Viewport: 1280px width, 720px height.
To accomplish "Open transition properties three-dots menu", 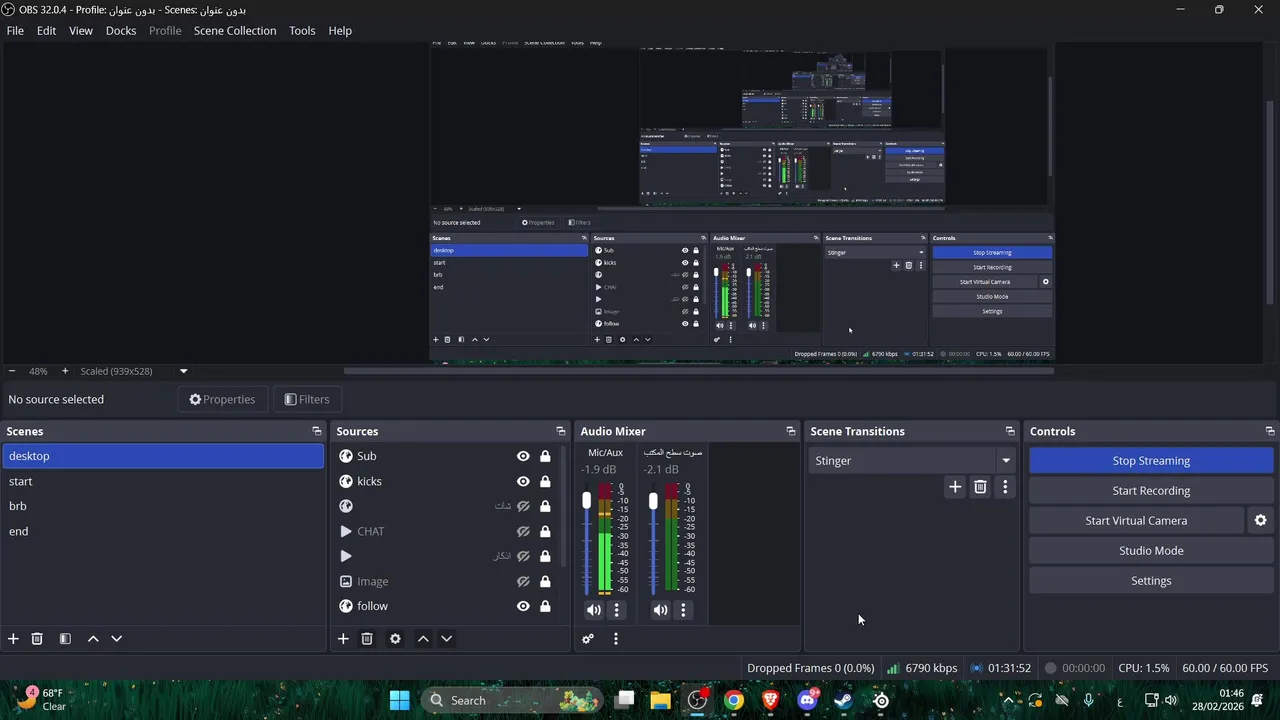I will 1005,487.
